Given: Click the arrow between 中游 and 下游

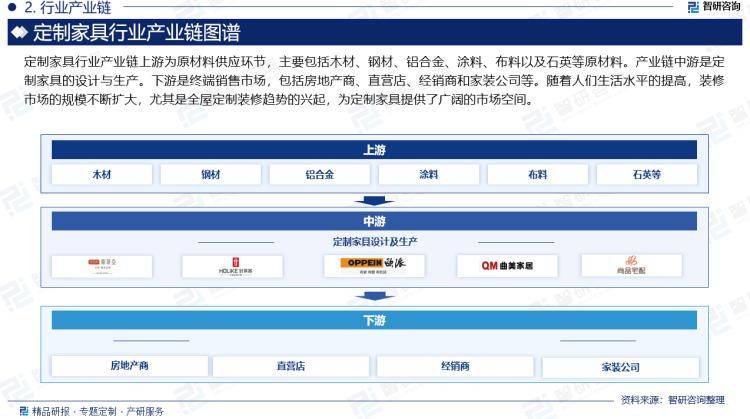Looking at the screenshot, I should coord(374,295).
